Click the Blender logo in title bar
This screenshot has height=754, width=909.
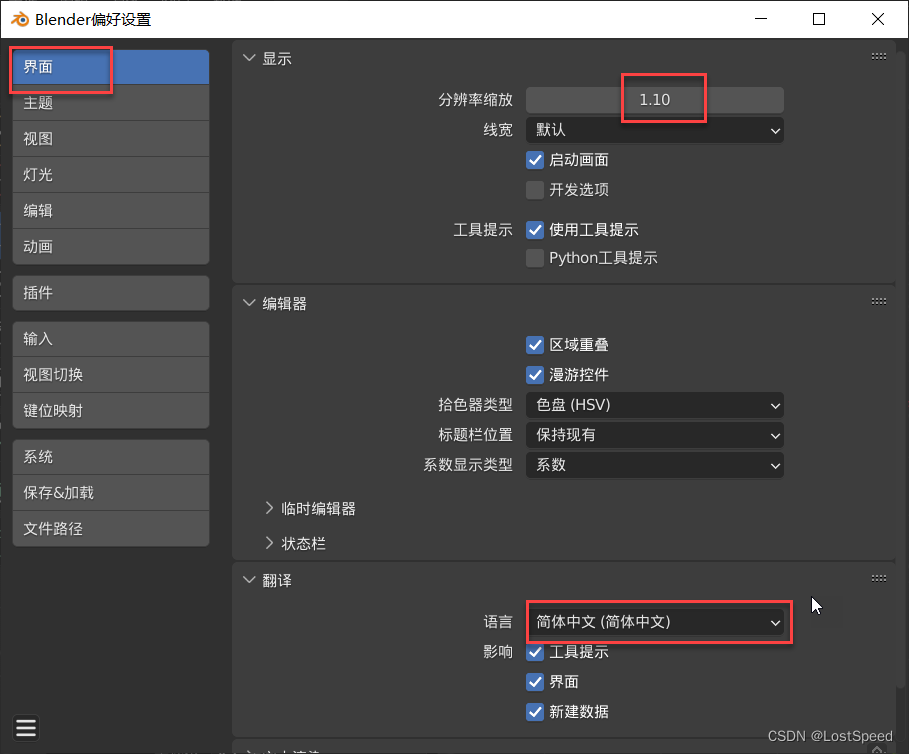pos(20,19)
